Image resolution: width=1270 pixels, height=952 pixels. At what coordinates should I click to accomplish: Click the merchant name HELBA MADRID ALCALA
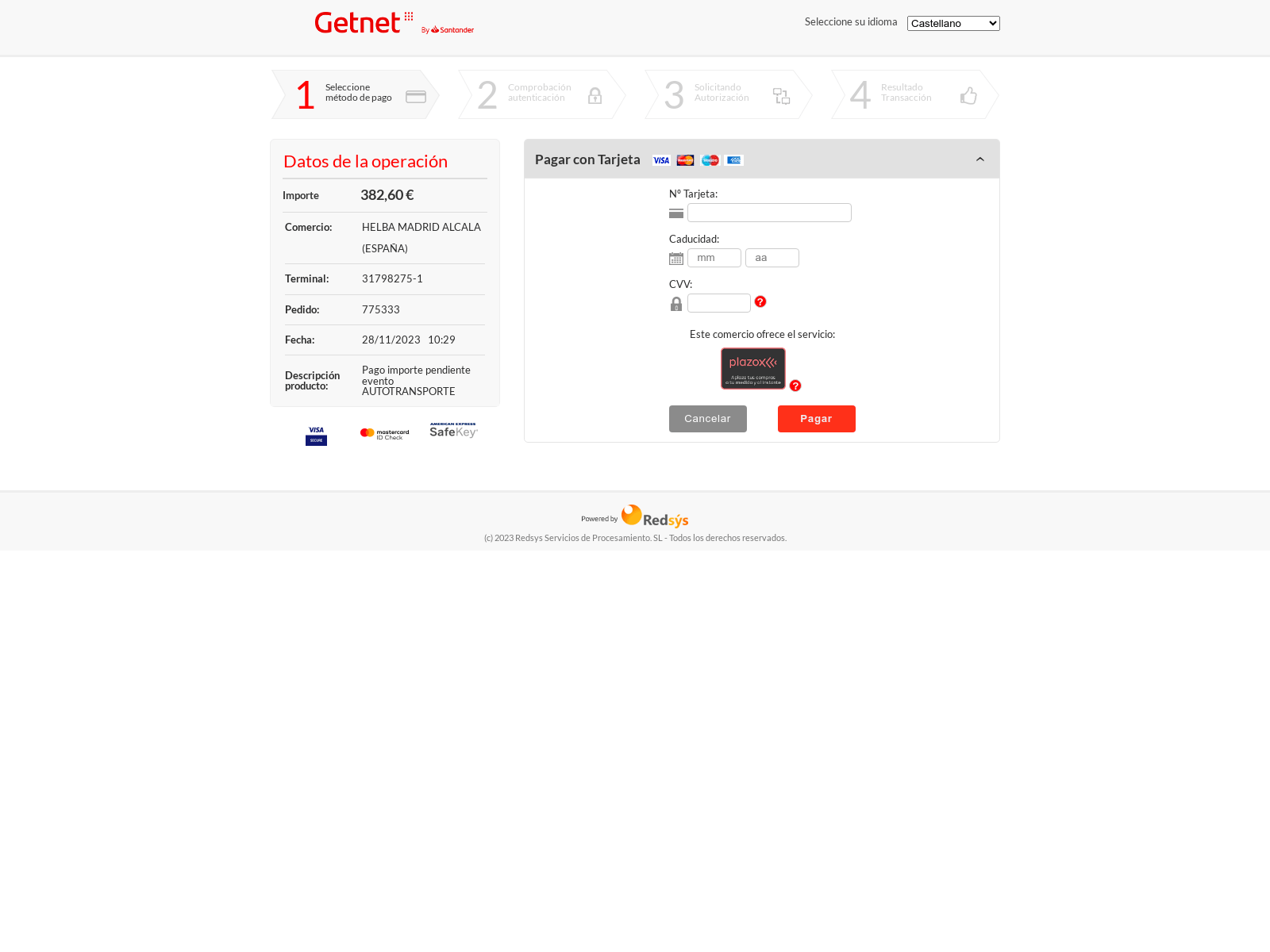click(421, 227)
